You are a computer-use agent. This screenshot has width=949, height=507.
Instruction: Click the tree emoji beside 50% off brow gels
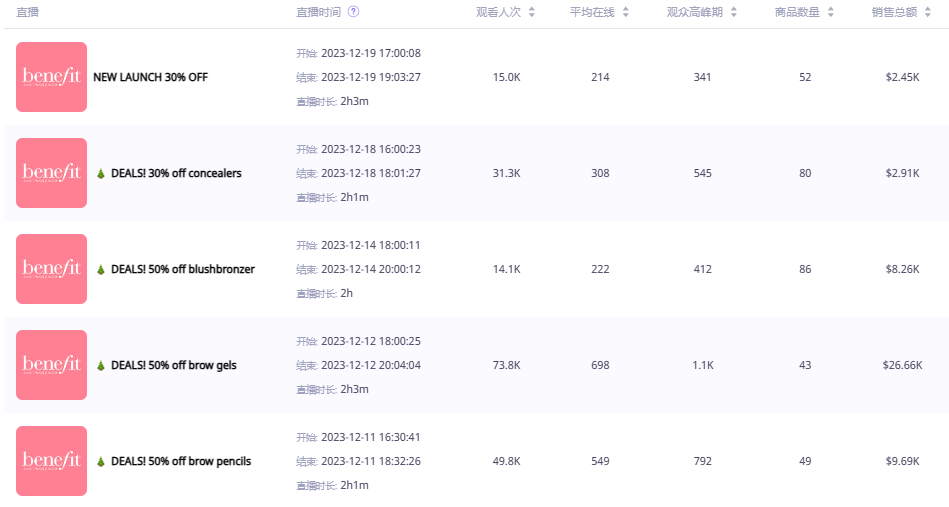[100, 365]
